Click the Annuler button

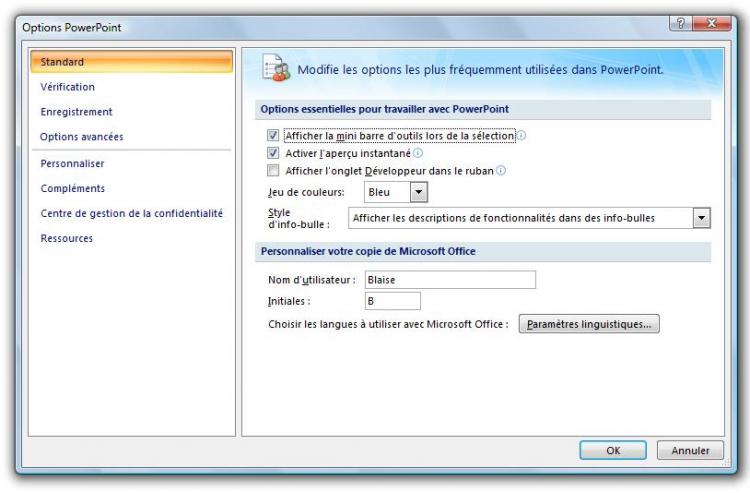tap(690, 450)
